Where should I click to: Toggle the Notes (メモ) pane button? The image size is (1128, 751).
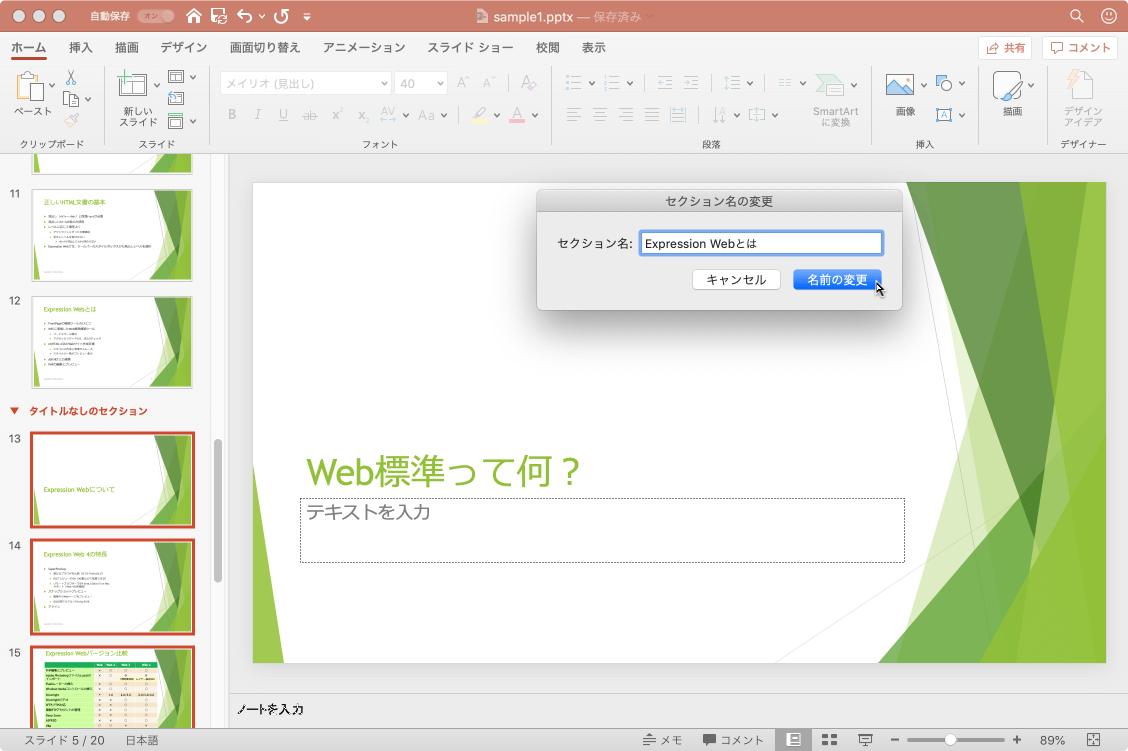[663, 739]
